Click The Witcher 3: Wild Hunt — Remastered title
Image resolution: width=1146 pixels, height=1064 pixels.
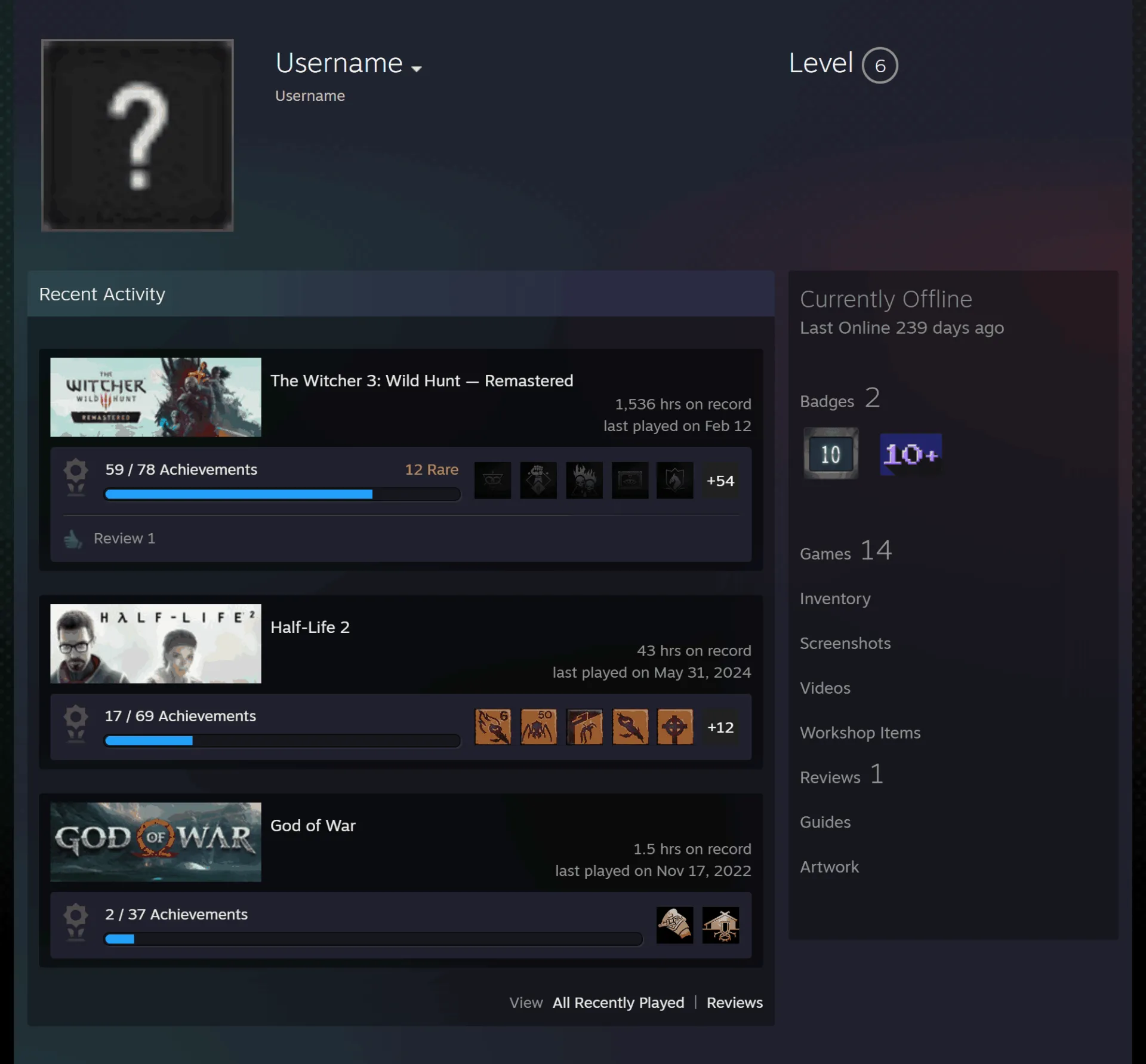(421, 380)
